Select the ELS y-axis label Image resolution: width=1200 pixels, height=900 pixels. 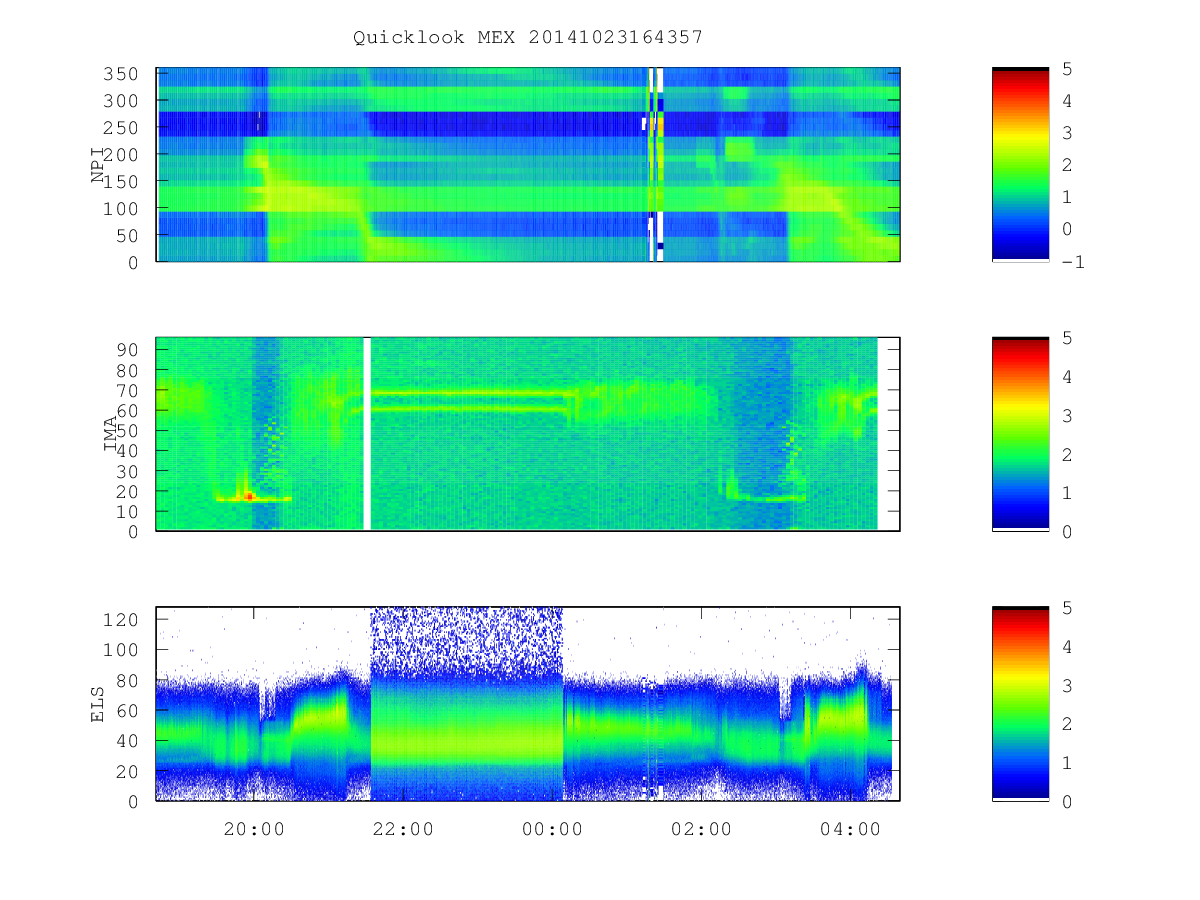tap(98, 704)
